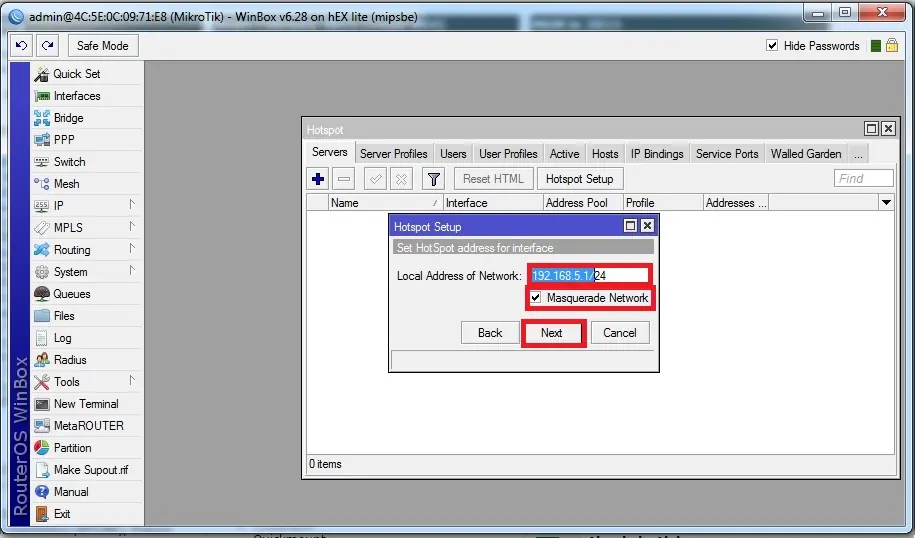The image size is (915, 538).
Task: Switch to the Active tab
Action: click(564, 154)
